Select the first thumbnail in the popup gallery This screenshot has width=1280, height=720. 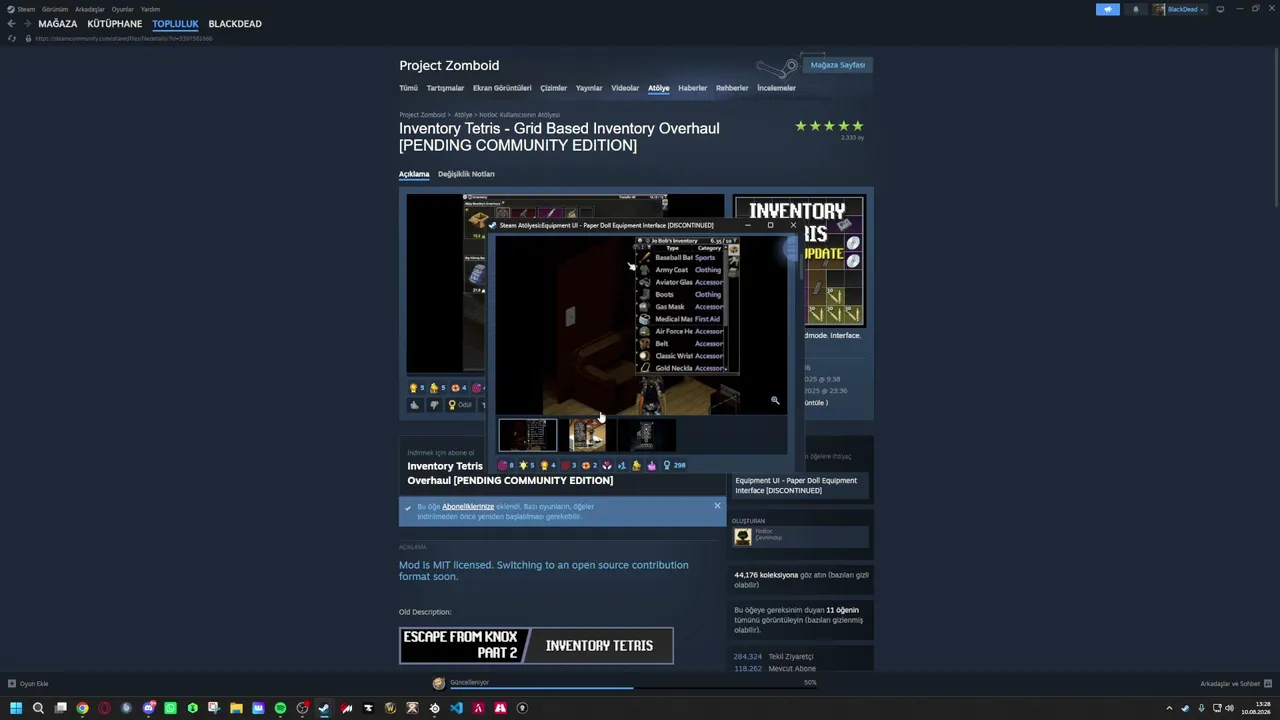pyautogui.click(x=528, y=435)
